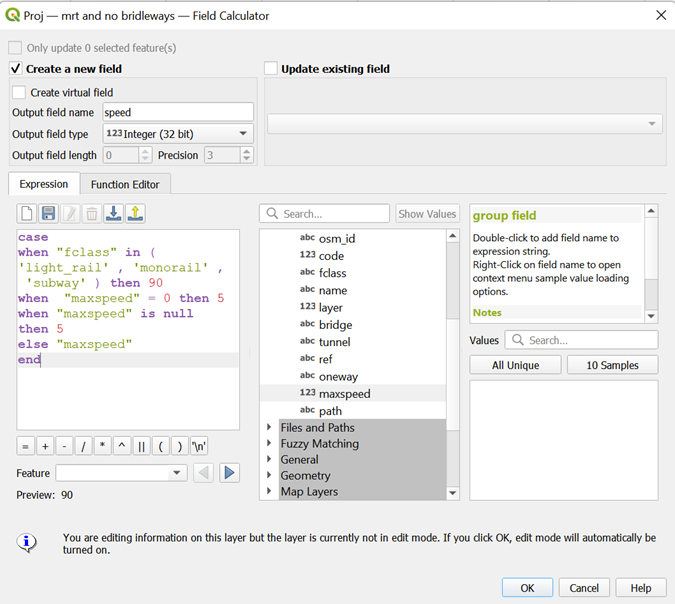Click the save expression icon

[x=48, y=213]
